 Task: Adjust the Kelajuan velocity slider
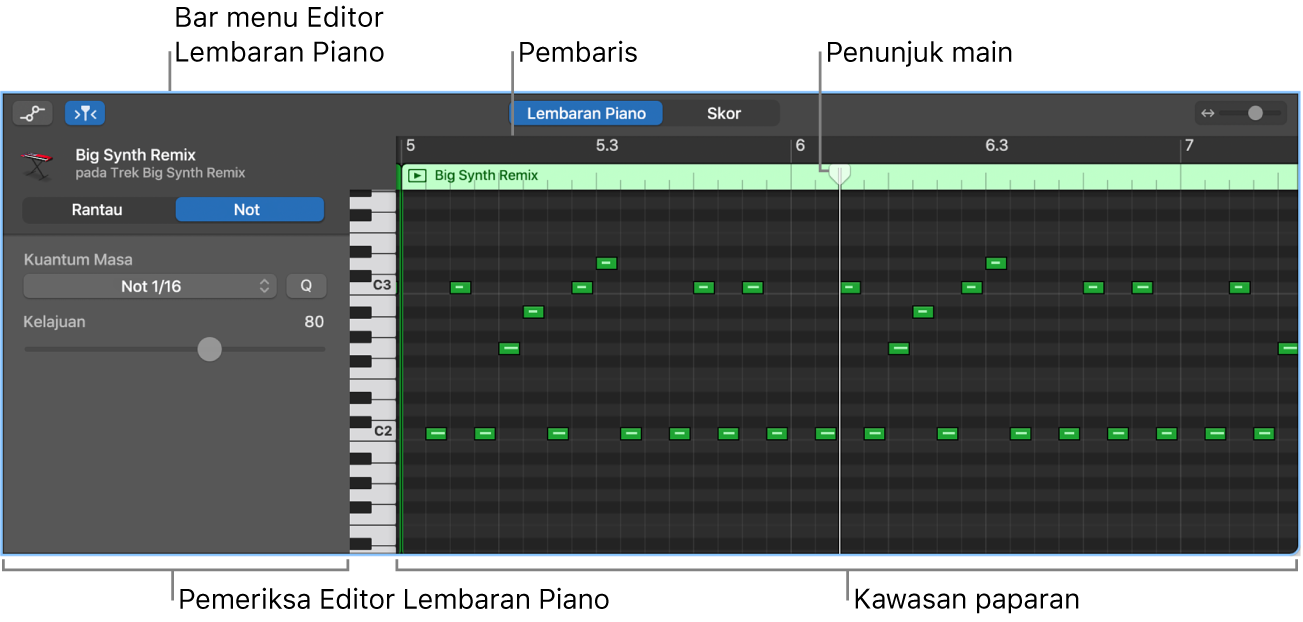[x=210, y=348]
